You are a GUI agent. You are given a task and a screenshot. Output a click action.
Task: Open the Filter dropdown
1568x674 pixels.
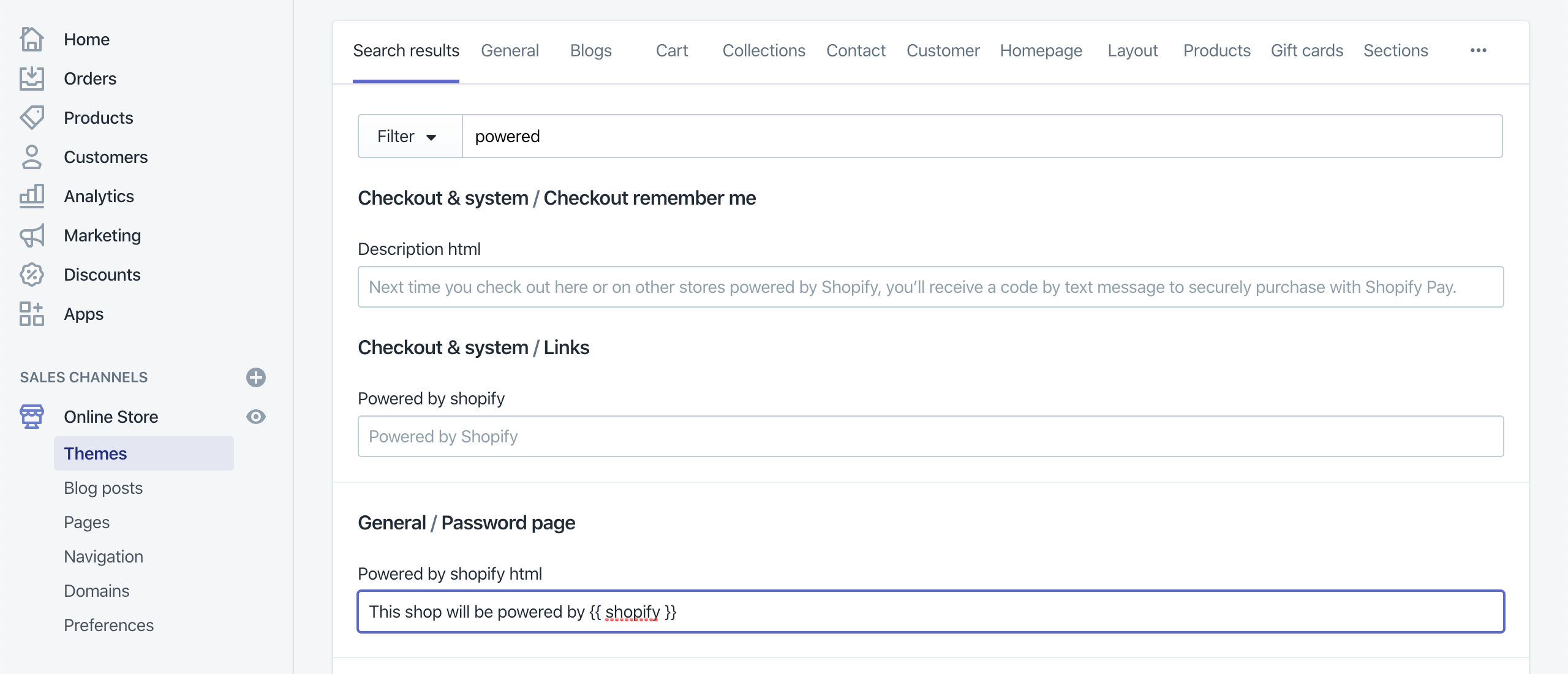[409, 136]
